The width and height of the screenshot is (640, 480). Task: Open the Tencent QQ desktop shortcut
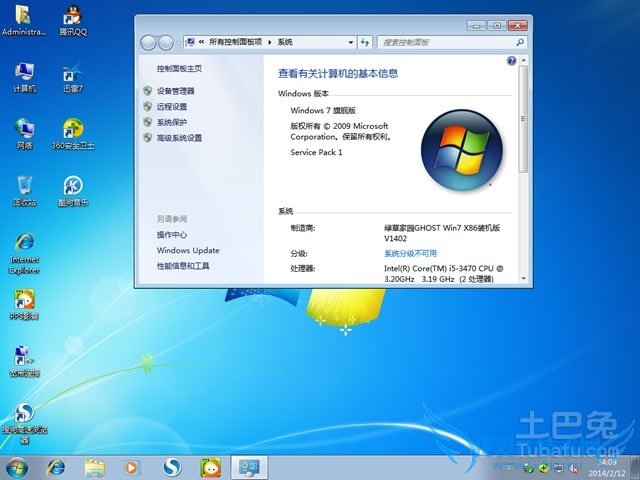click(72, 18)
